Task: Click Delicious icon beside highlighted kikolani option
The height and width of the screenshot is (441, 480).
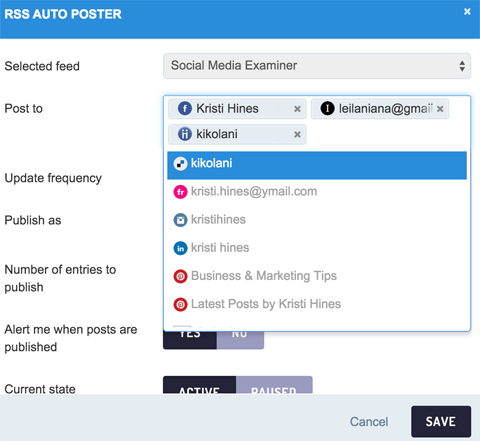Action: (180, 164)
